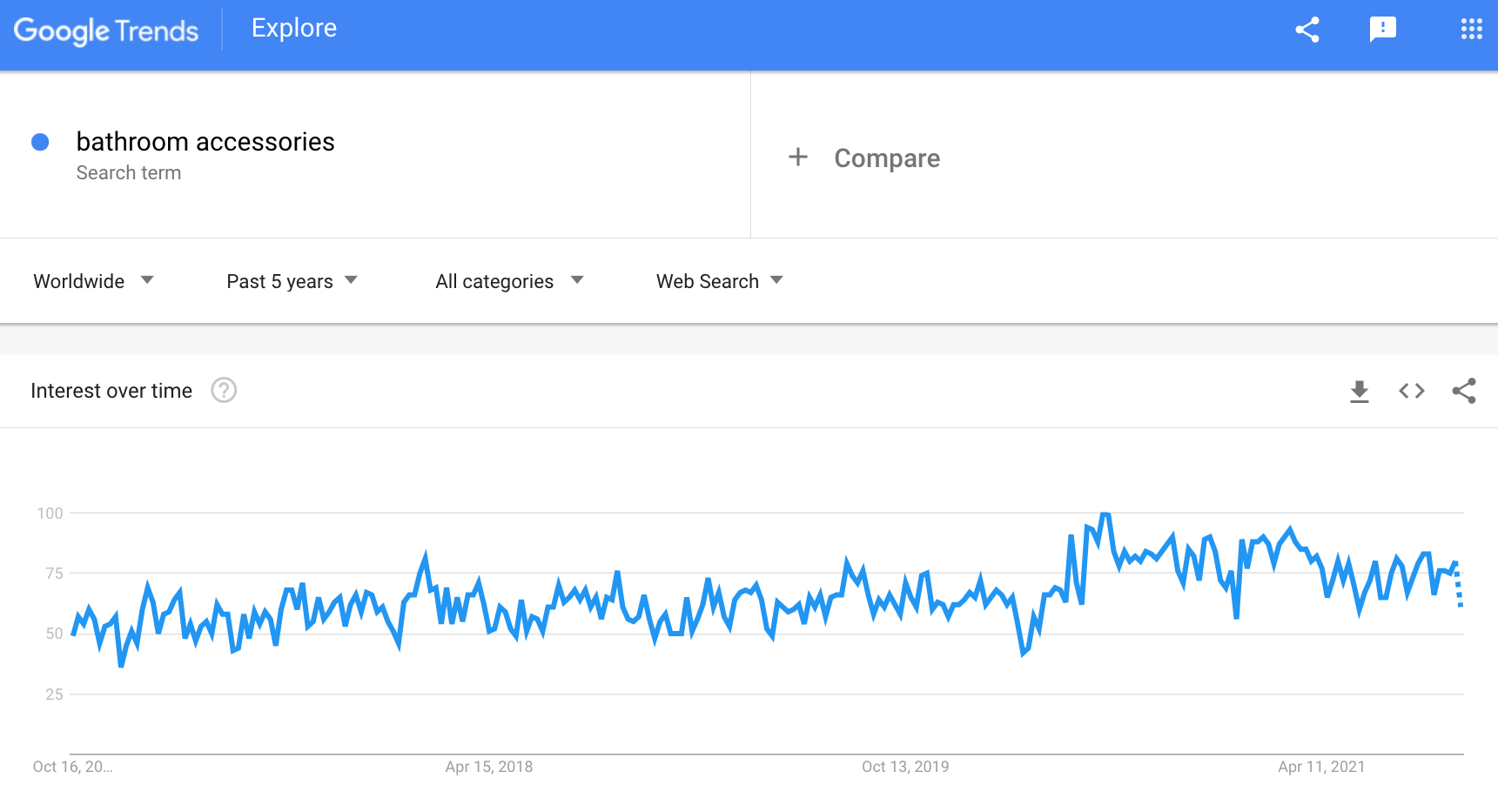Expand the Past 5 years dropdown
Screen dimensions: 1498x812
(292, 281)
